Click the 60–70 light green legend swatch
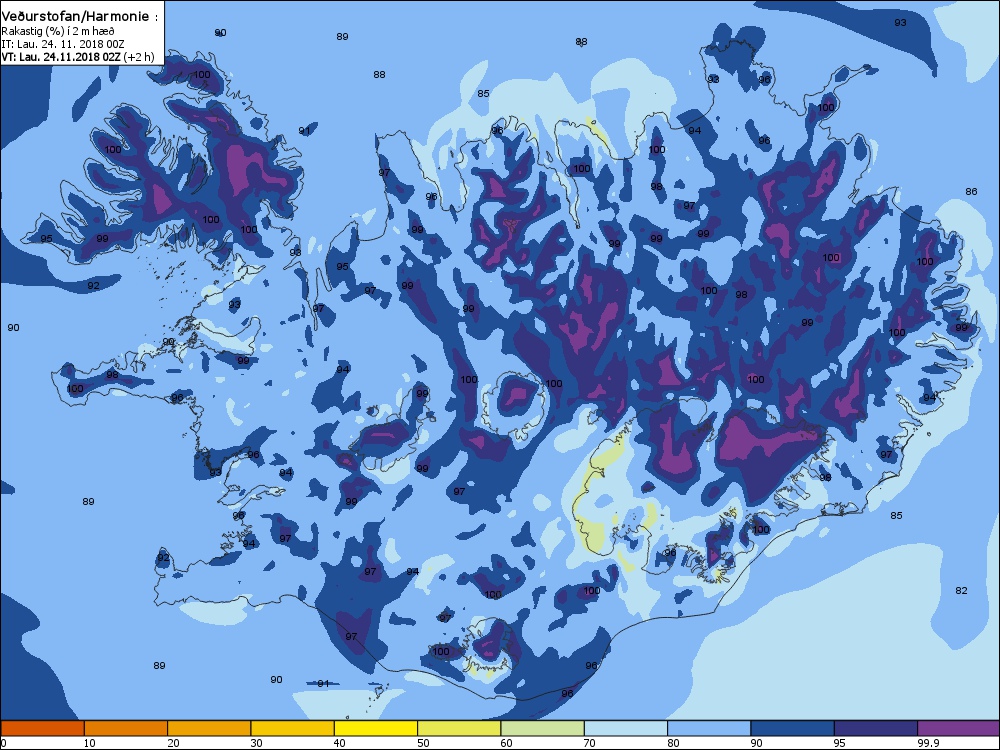The width and height of the screenshot is (1000, 750). pyautogui.click(x=543, y=728)
